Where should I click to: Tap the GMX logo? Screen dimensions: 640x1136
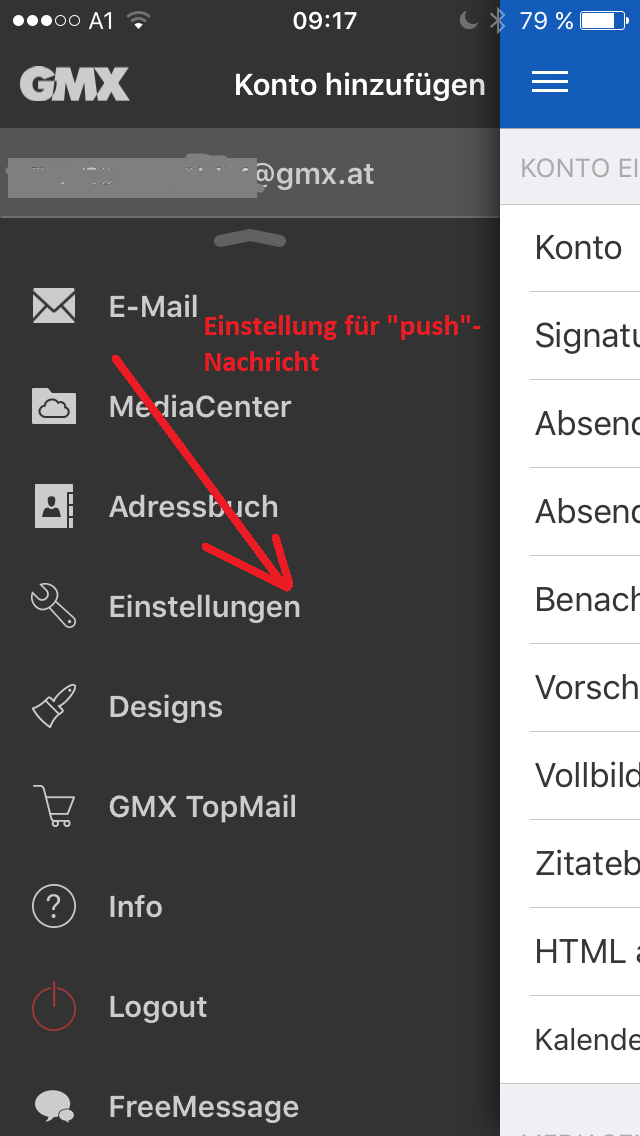[x=75, y=84]
